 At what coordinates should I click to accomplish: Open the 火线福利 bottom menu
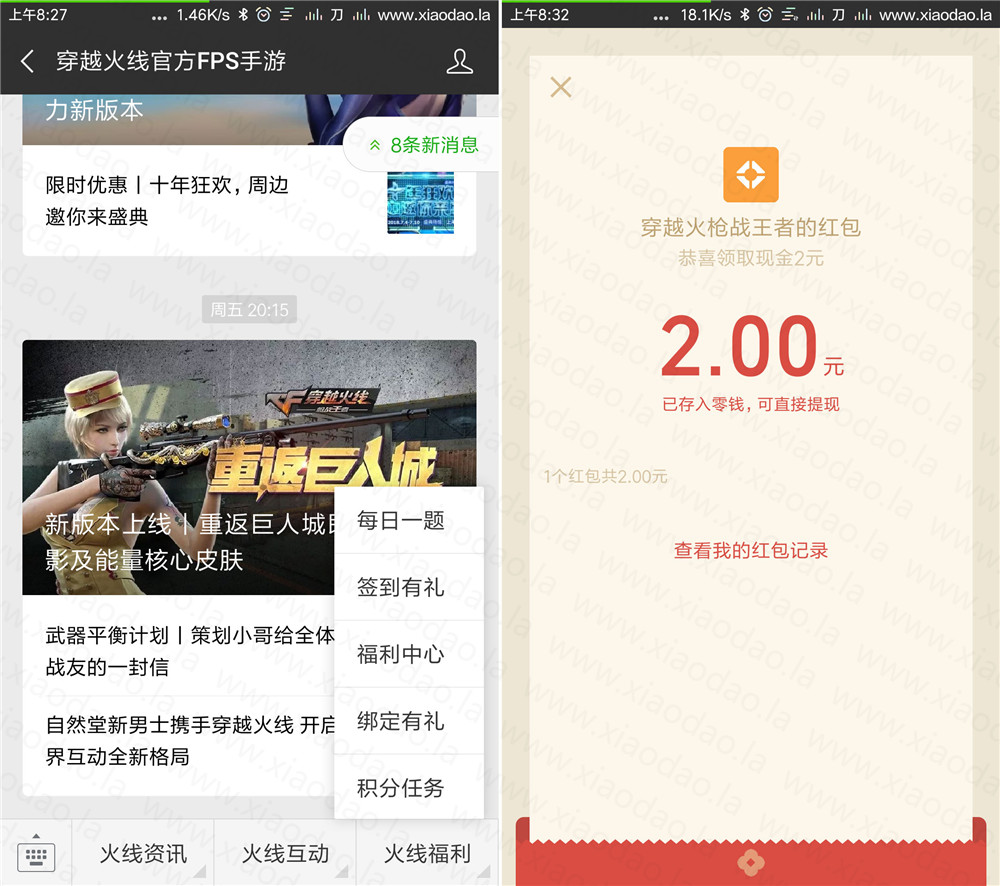pos(427,853)
